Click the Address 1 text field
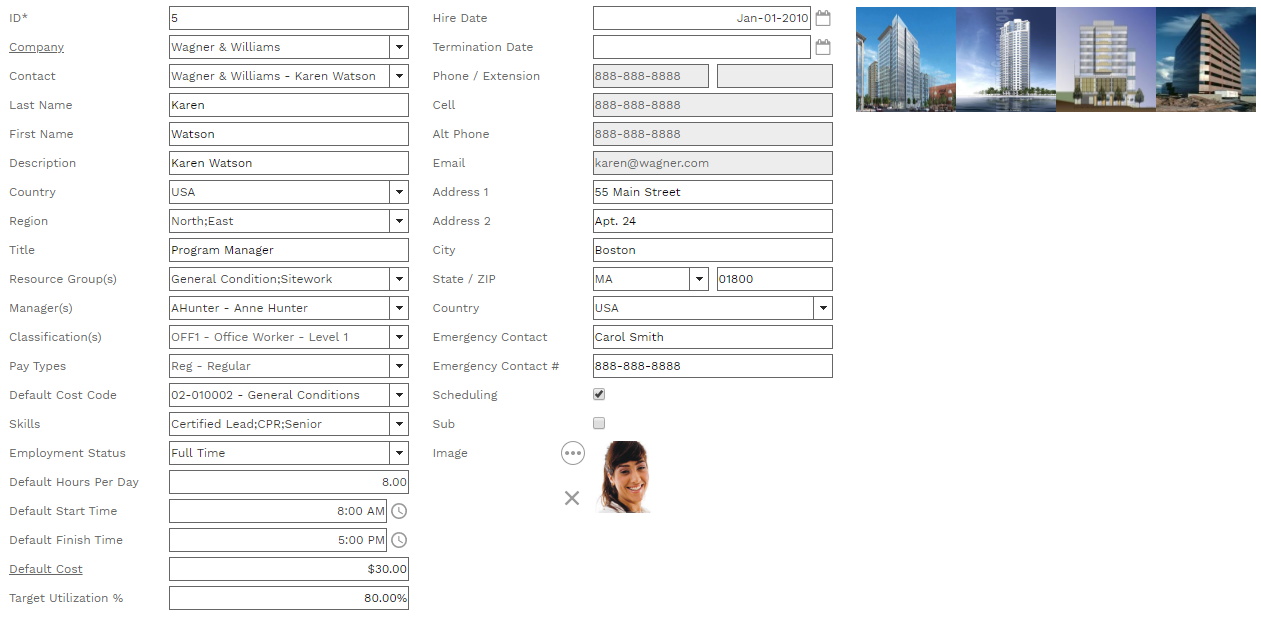Image resolution: width=1261 pixels, height=623 pixels. pyautogui.click(x=712, y=192)
